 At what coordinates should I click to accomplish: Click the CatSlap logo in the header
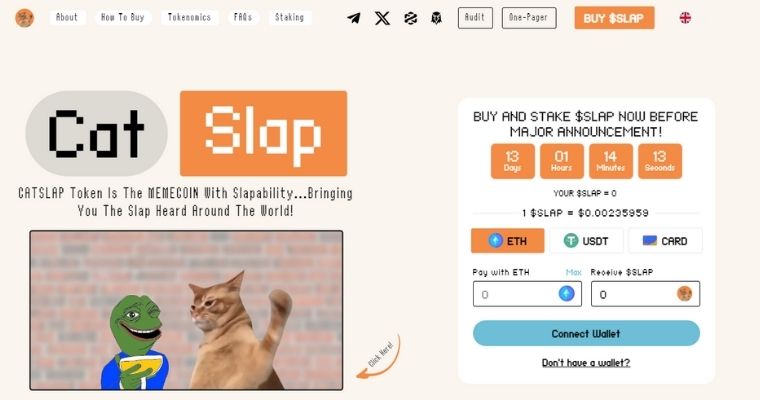(x=24, y=18)
